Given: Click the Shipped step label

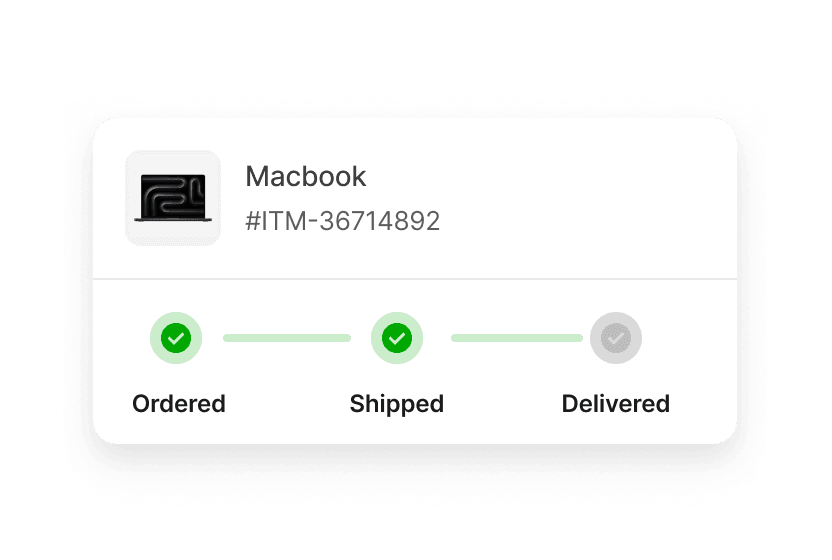Looking at the screenshot, I should [397, 404].
